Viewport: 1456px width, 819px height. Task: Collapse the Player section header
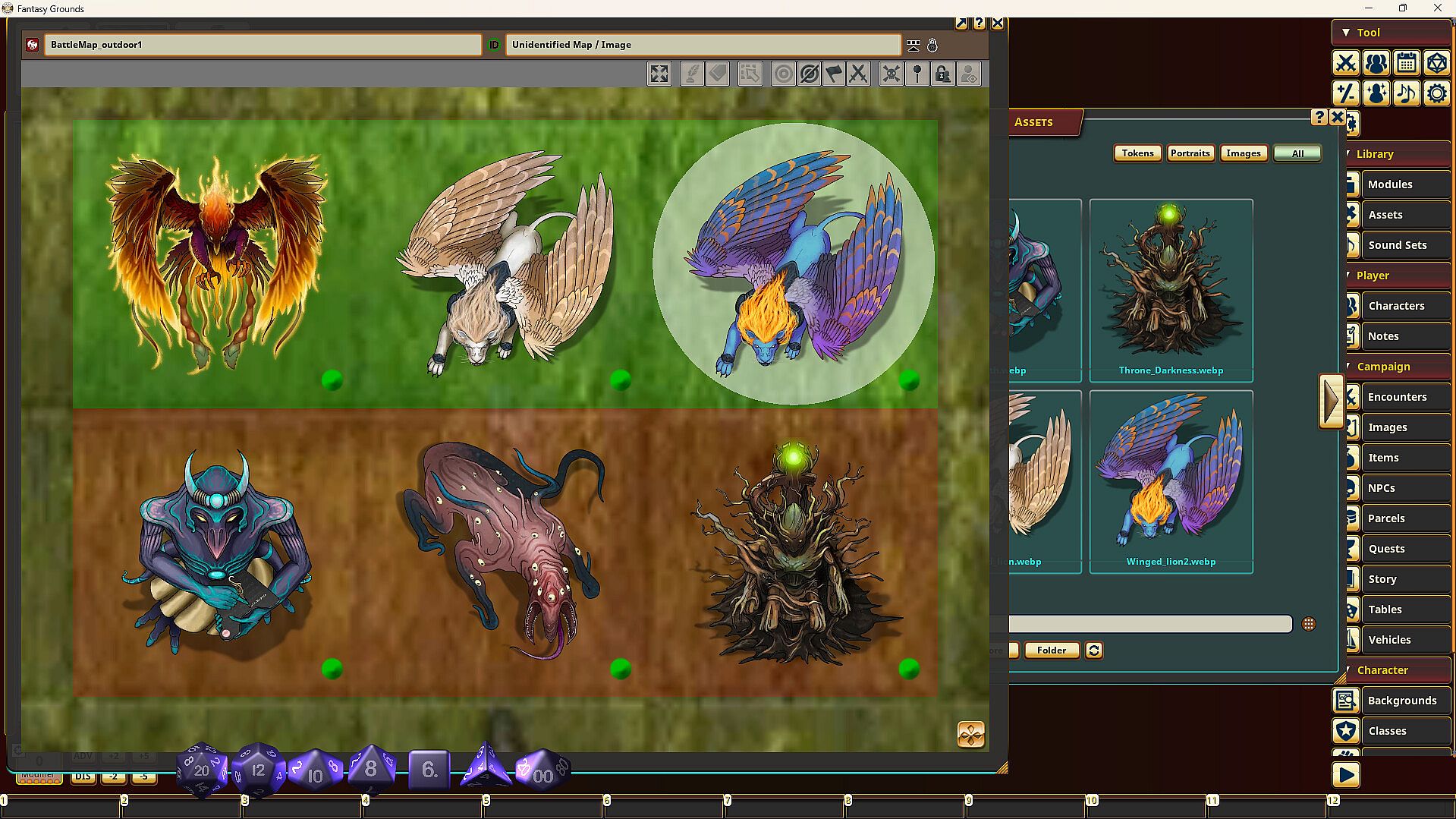[x=1397, y=275]
